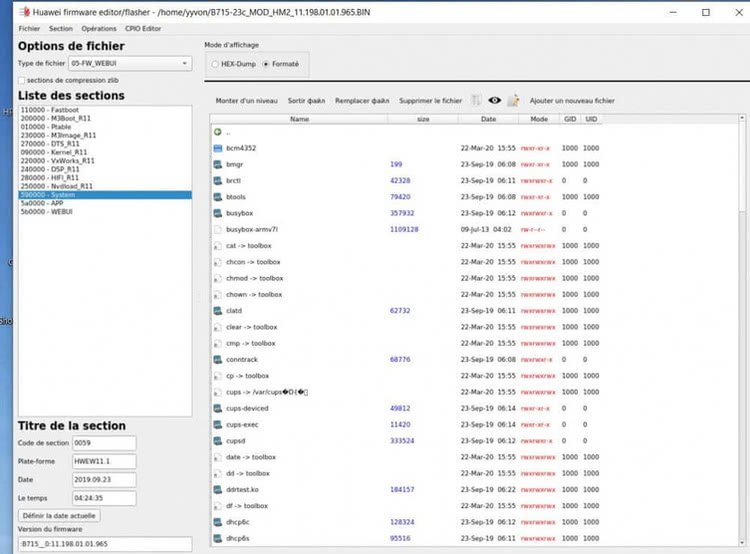Open the Opérations menu
Viewport: 750px width, 554px height.
[99, 29]
